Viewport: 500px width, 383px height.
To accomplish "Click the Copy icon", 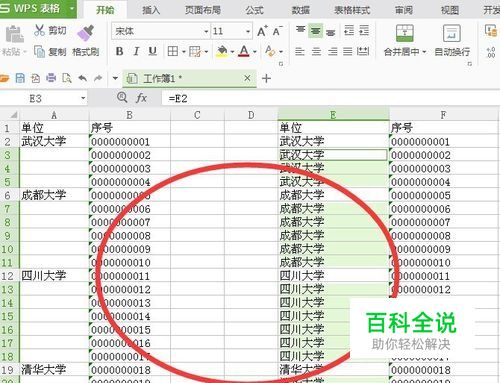I will tap(39, 52).
